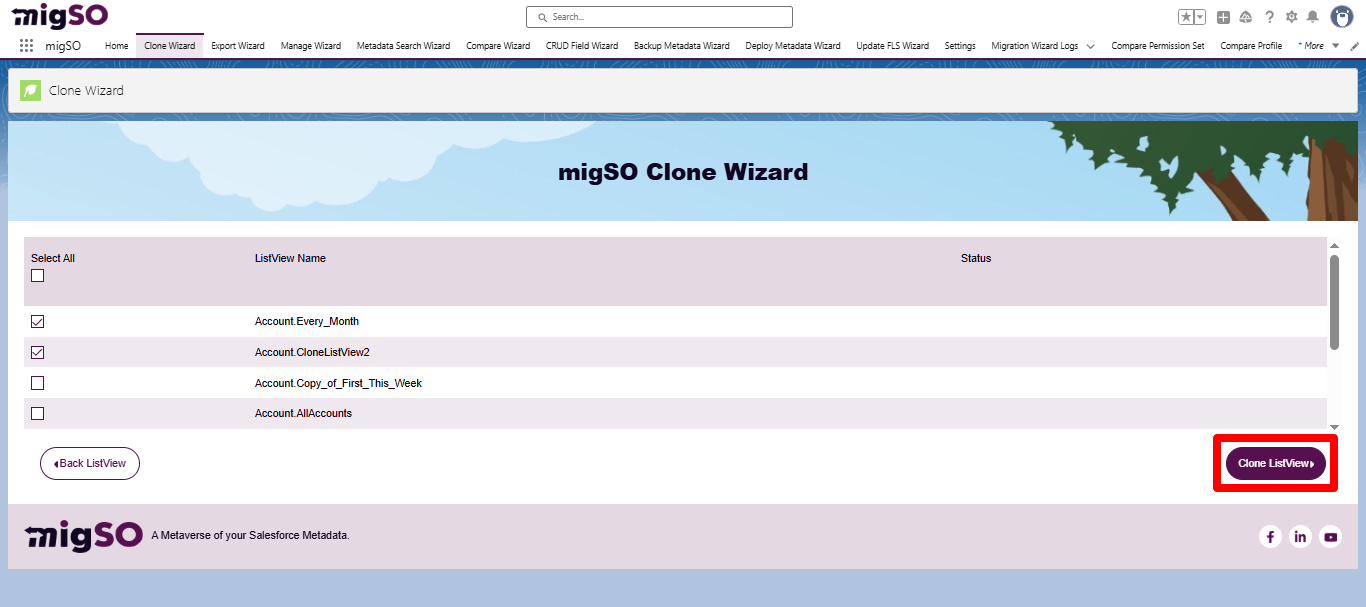Image resolution: width=1366 pixels, height=607 pixels.
Task: Open the Setup gear icon
Action: click(x=1292, y=16)
